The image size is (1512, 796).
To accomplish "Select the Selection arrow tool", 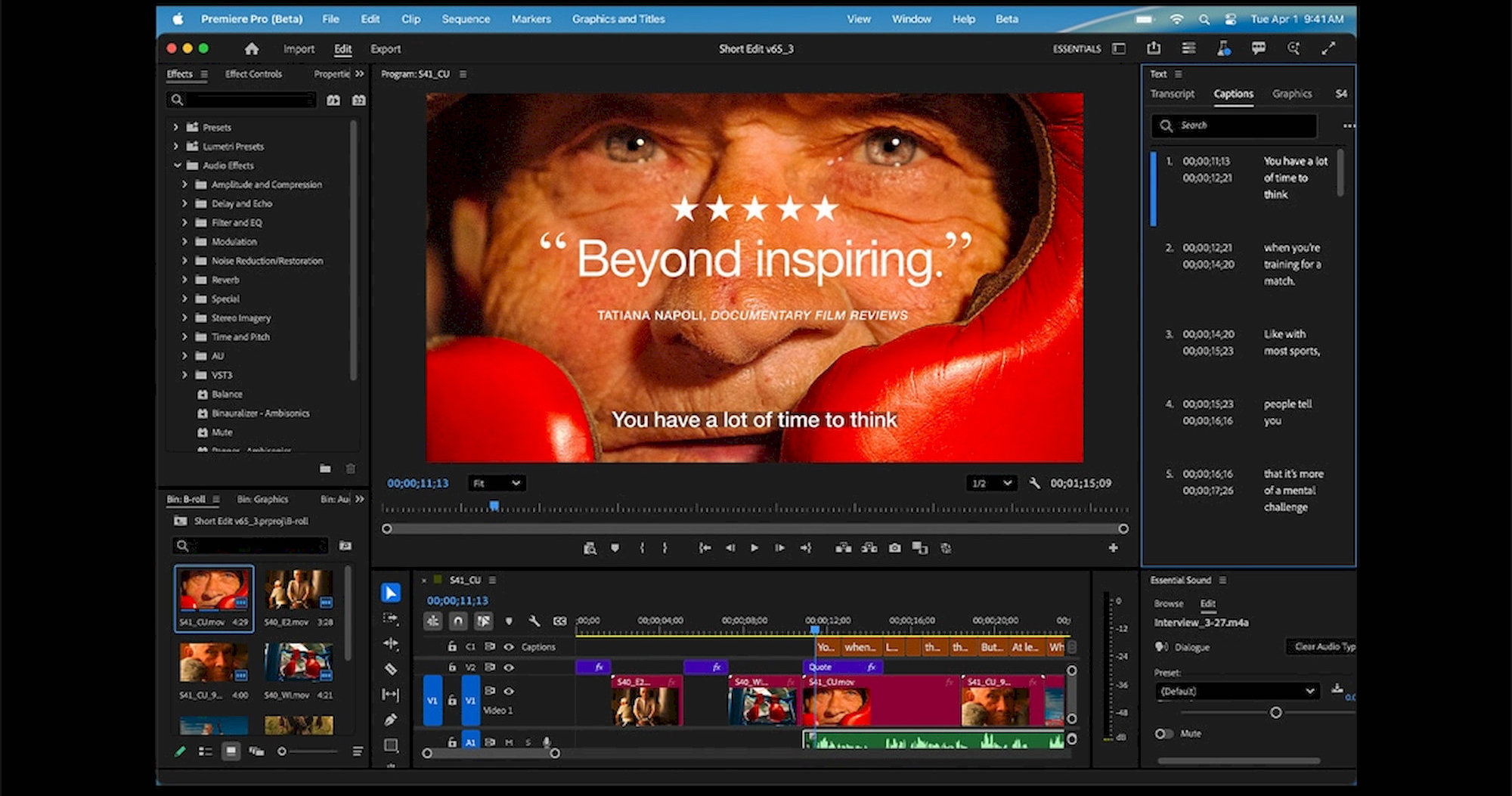I will 390,593.
